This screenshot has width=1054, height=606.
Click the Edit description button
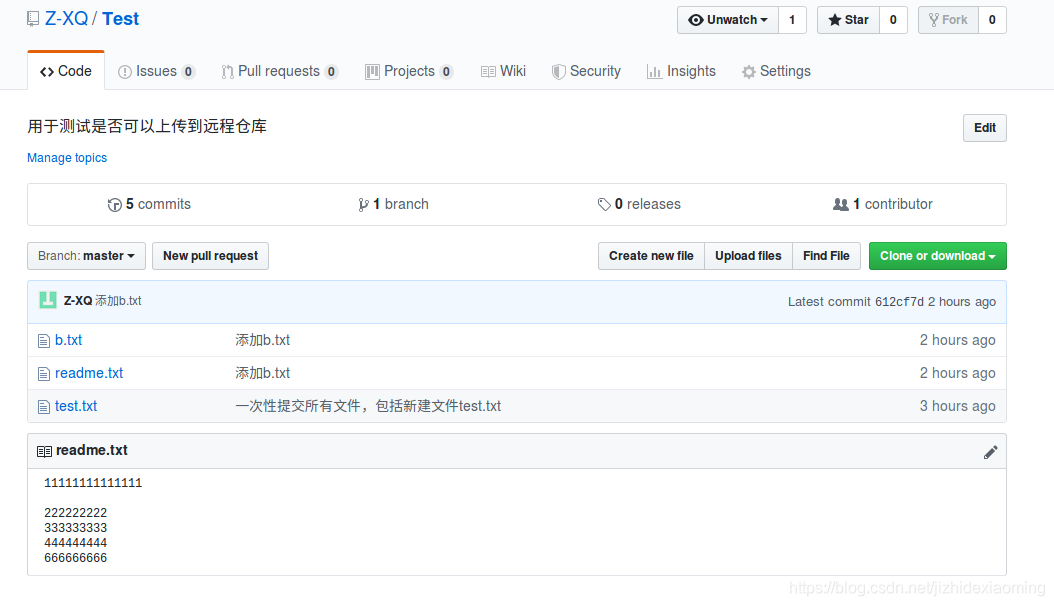[x=985, y=128]
